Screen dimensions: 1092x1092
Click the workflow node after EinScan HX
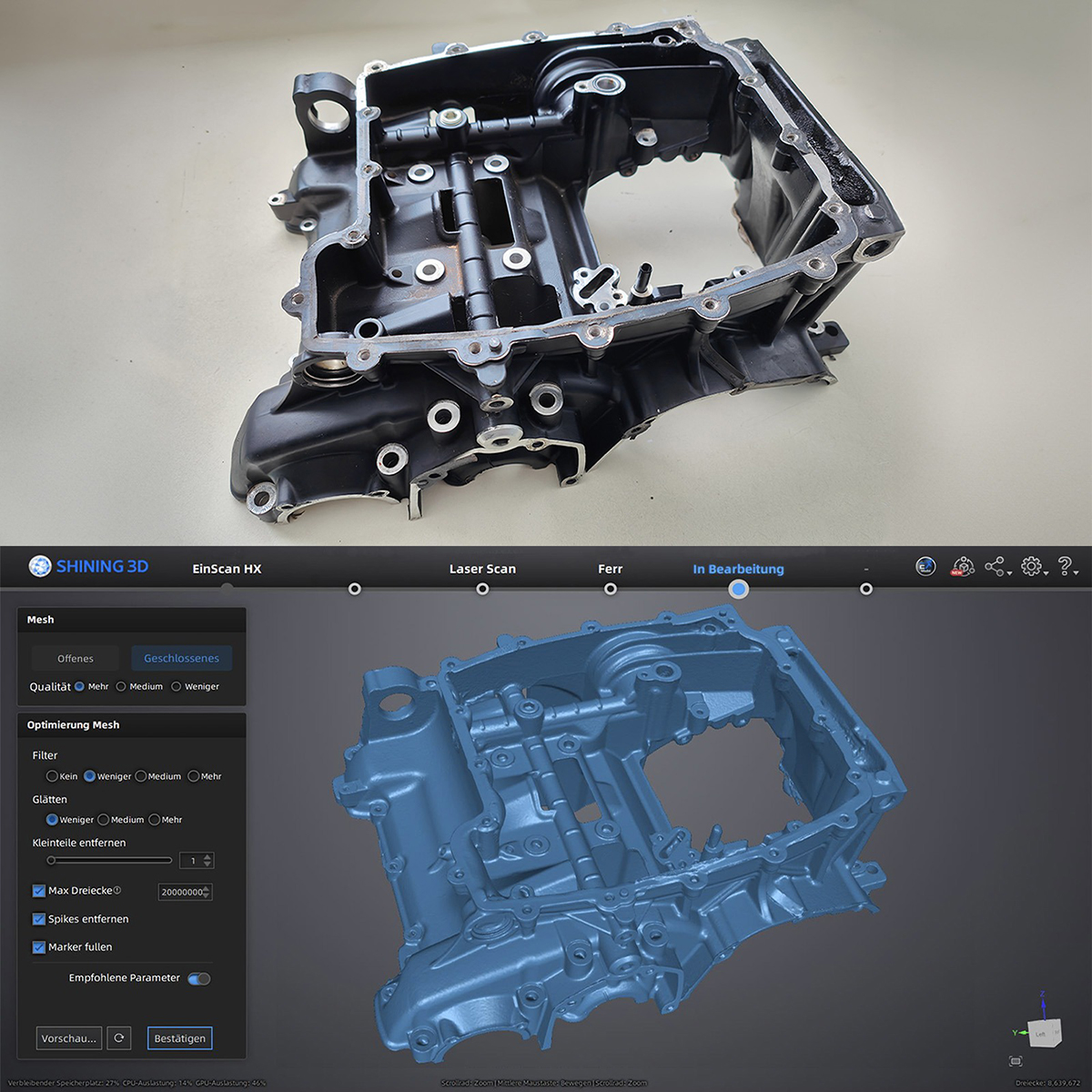point(355,589)
